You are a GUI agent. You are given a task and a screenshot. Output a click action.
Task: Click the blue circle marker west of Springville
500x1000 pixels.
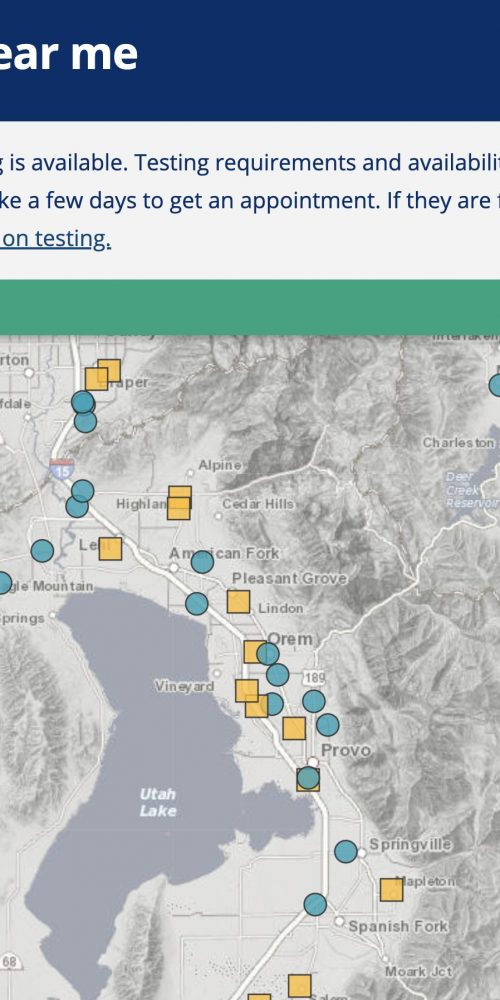346,851
